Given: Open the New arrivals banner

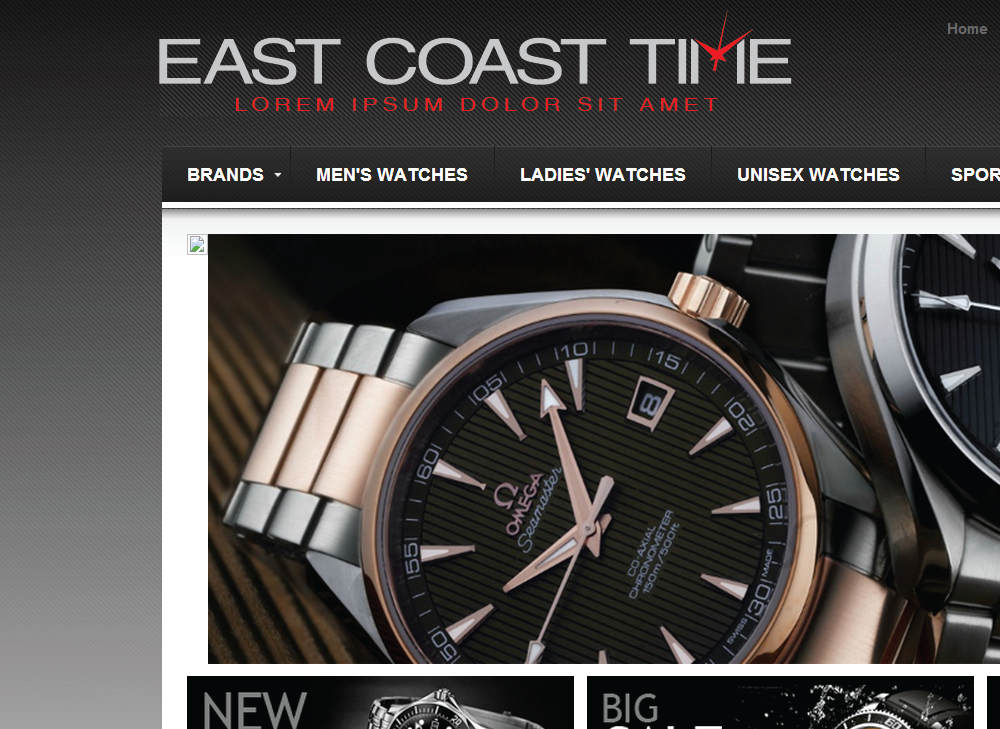Looking at the screenshot, I should [380, 702].
